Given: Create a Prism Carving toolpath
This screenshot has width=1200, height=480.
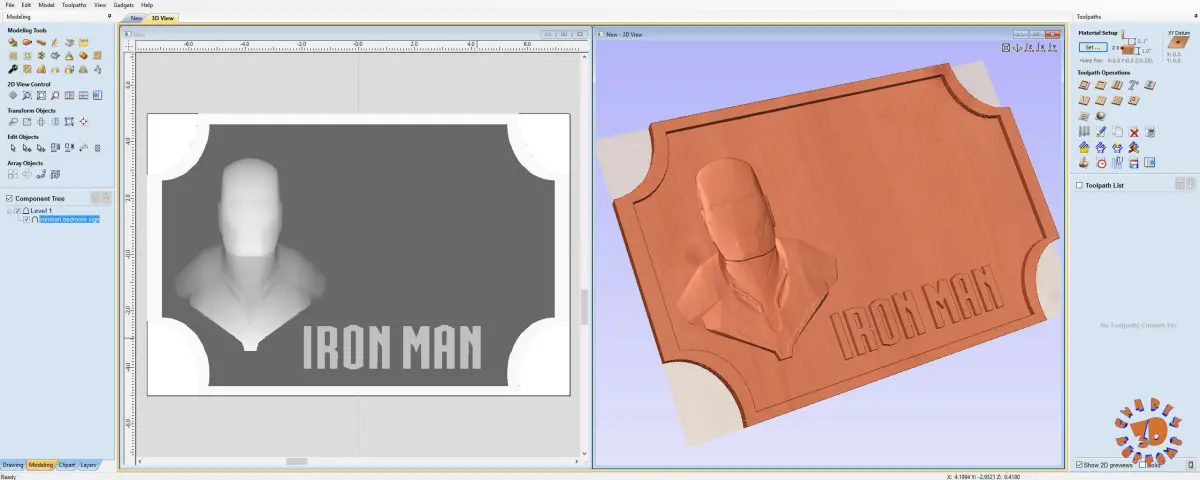Looking at the screenshot, I should [1133, 100].
